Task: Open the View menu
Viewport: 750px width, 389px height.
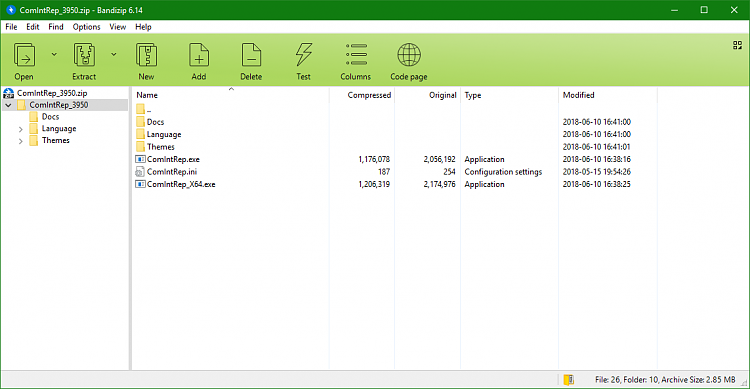Action: tap(118, 27)
